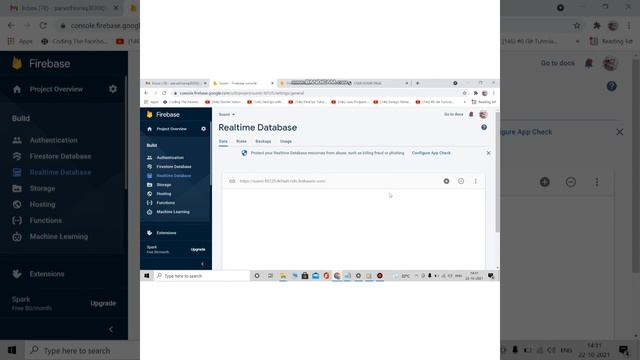Select the Gmail browser tab in center window
Screen dimensions: 640x360
click(176, 83)
